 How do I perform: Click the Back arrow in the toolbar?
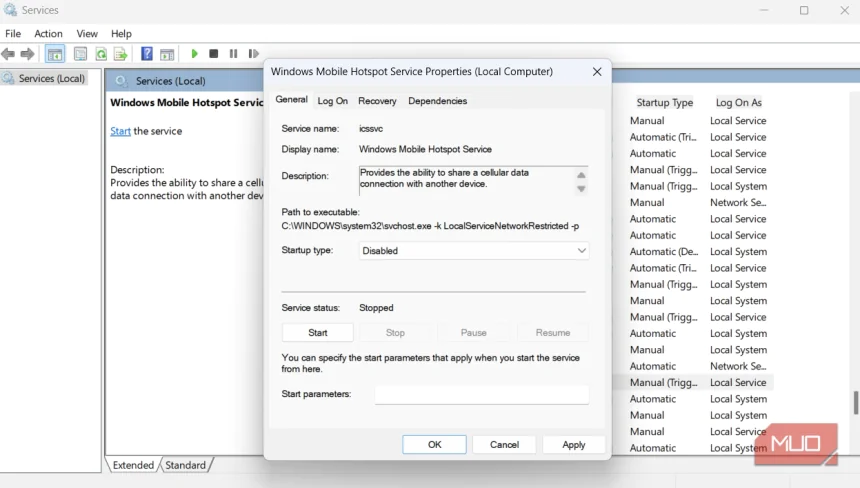click(9, 54)
